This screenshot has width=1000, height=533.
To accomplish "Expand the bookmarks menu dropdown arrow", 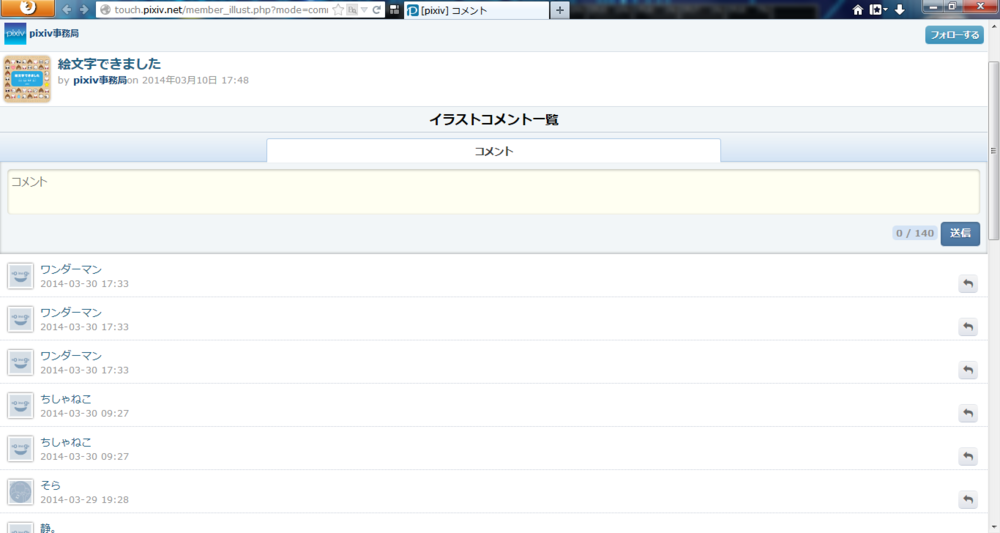I will pyautogui.click(x=885, y=10).
